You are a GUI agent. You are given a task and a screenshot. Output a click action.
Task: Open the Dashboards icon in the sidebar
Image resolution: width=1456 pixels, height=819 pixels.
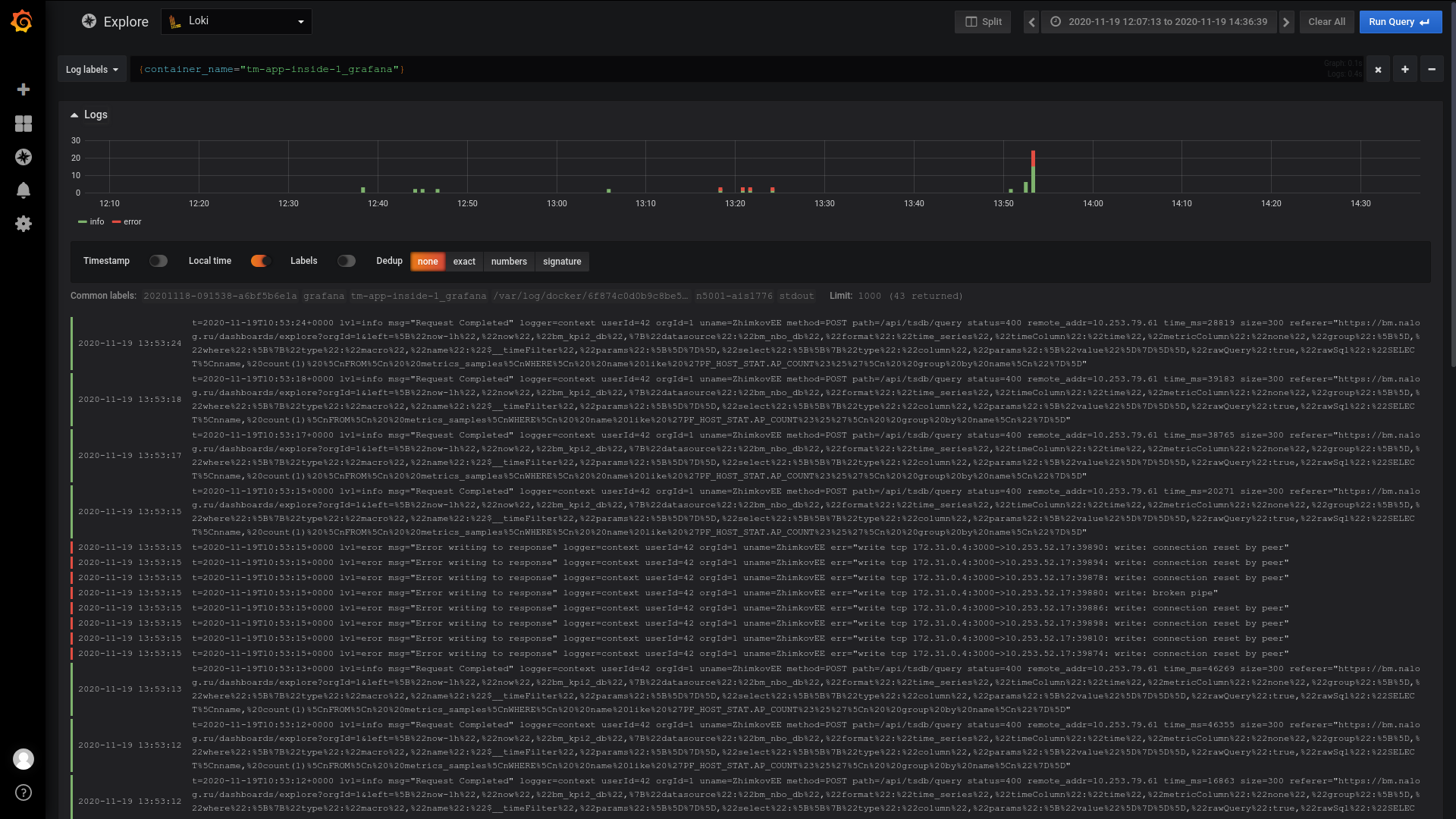tap(24, 124)
